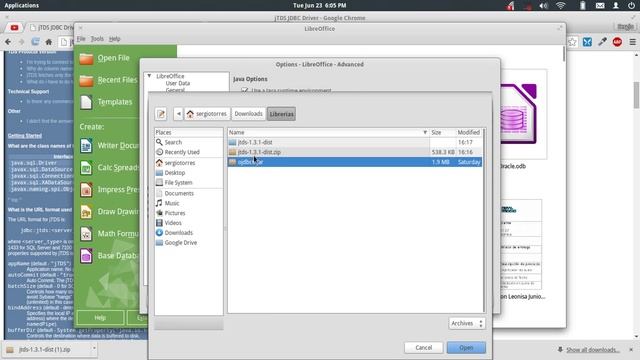Open Documents in Places sidebar
640x360 pixels.
click(189, 193)
